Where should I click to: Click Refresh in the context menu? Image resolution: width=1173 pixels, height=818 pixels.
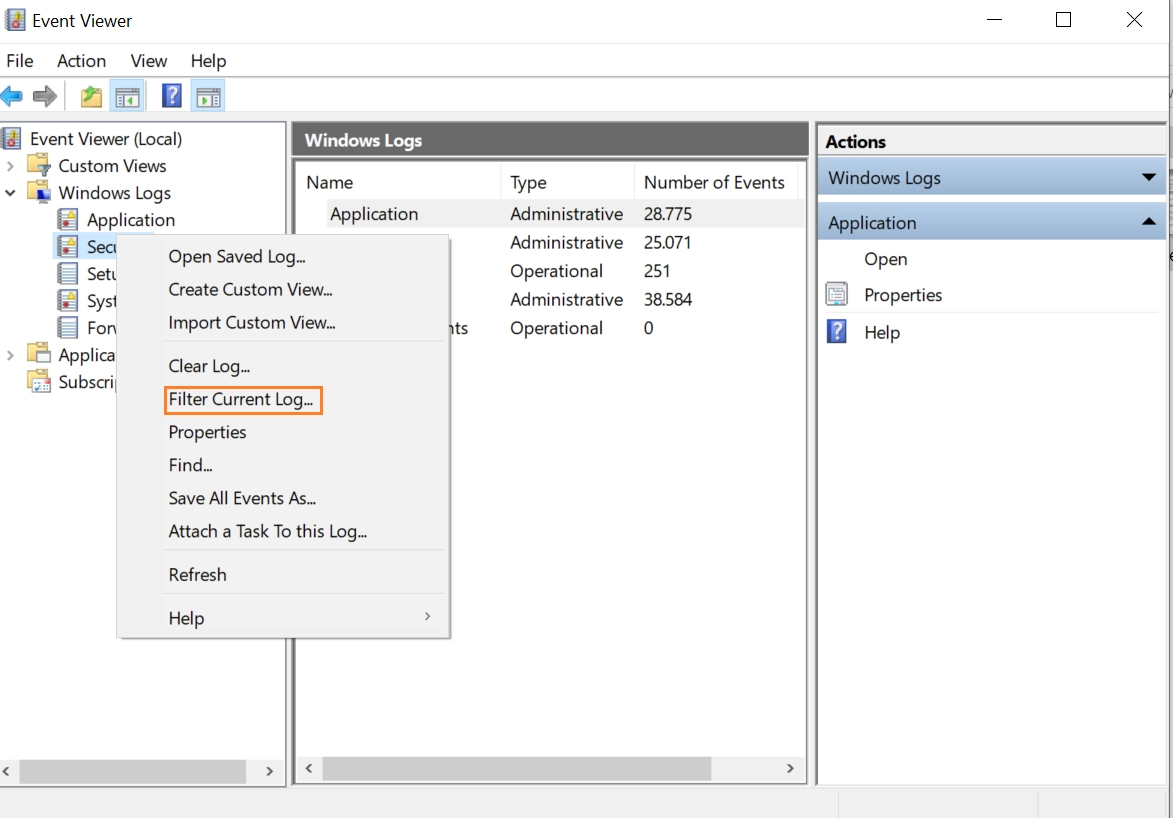(x=197, y=574)
